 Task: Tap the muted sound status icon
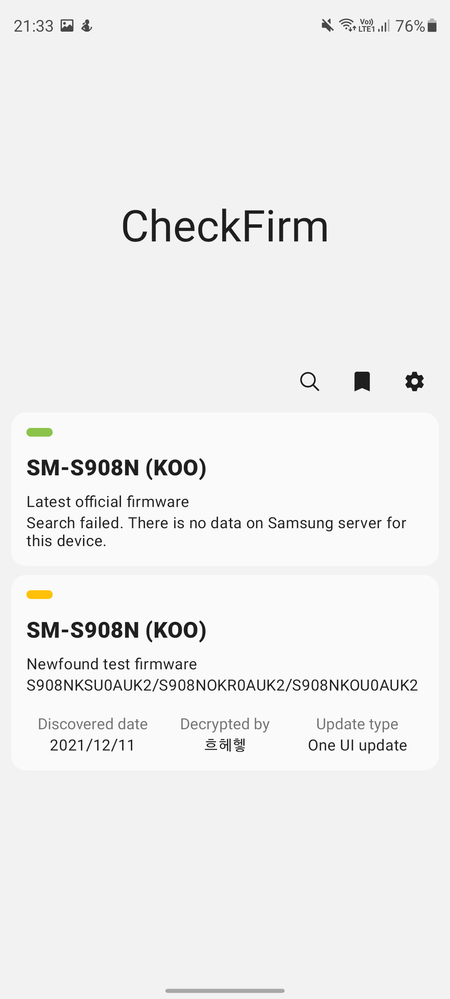coord(327,25)
